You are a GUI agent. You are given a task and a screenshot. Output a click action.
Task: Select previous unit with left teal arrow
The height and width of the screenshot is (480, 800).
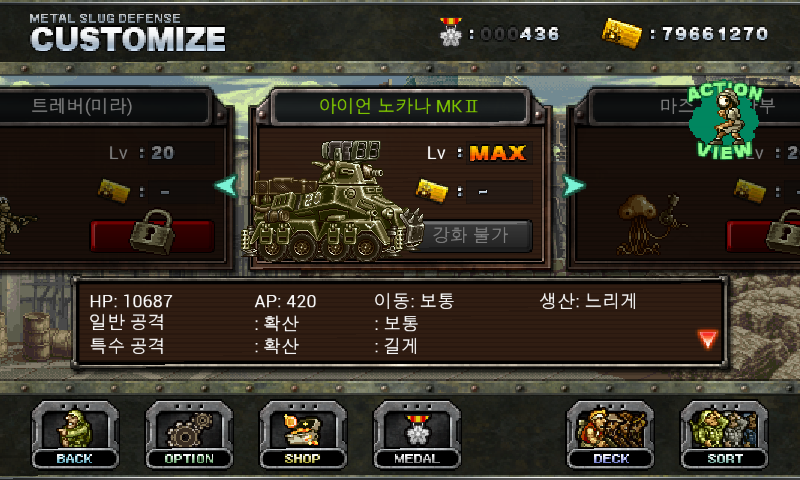[x=226, y=186]
